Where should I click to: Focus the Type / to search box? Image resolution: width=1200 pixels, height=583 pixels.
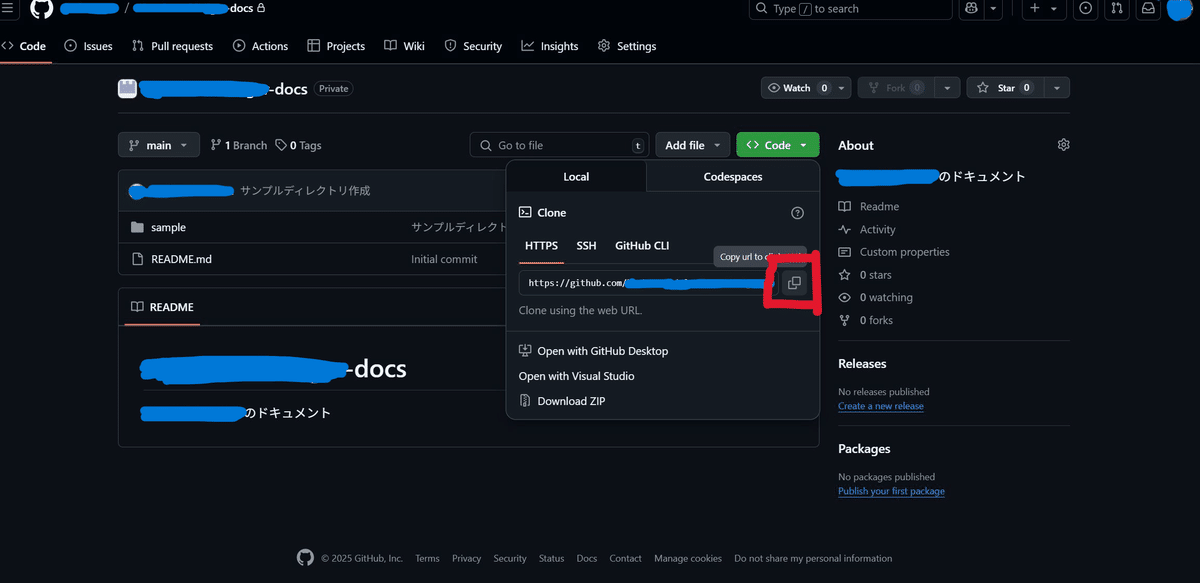coord(850,8)
